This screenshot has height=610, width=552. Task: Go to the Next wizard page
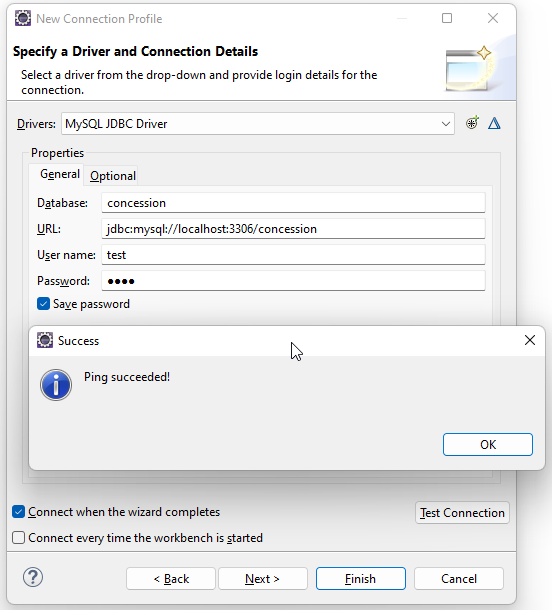coord(263,578)
